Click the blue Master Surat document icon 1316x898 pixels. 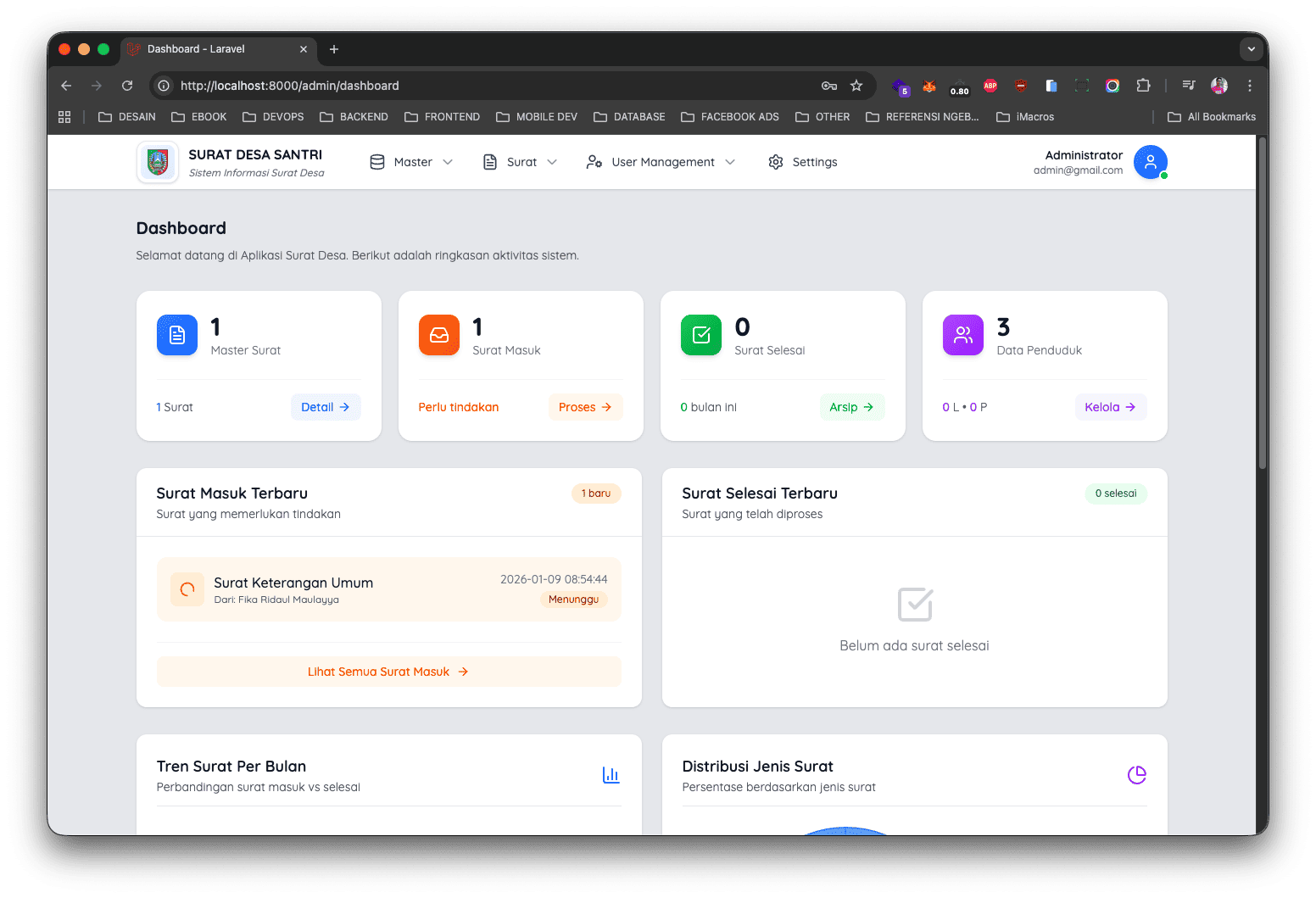[x=177, y=335]
